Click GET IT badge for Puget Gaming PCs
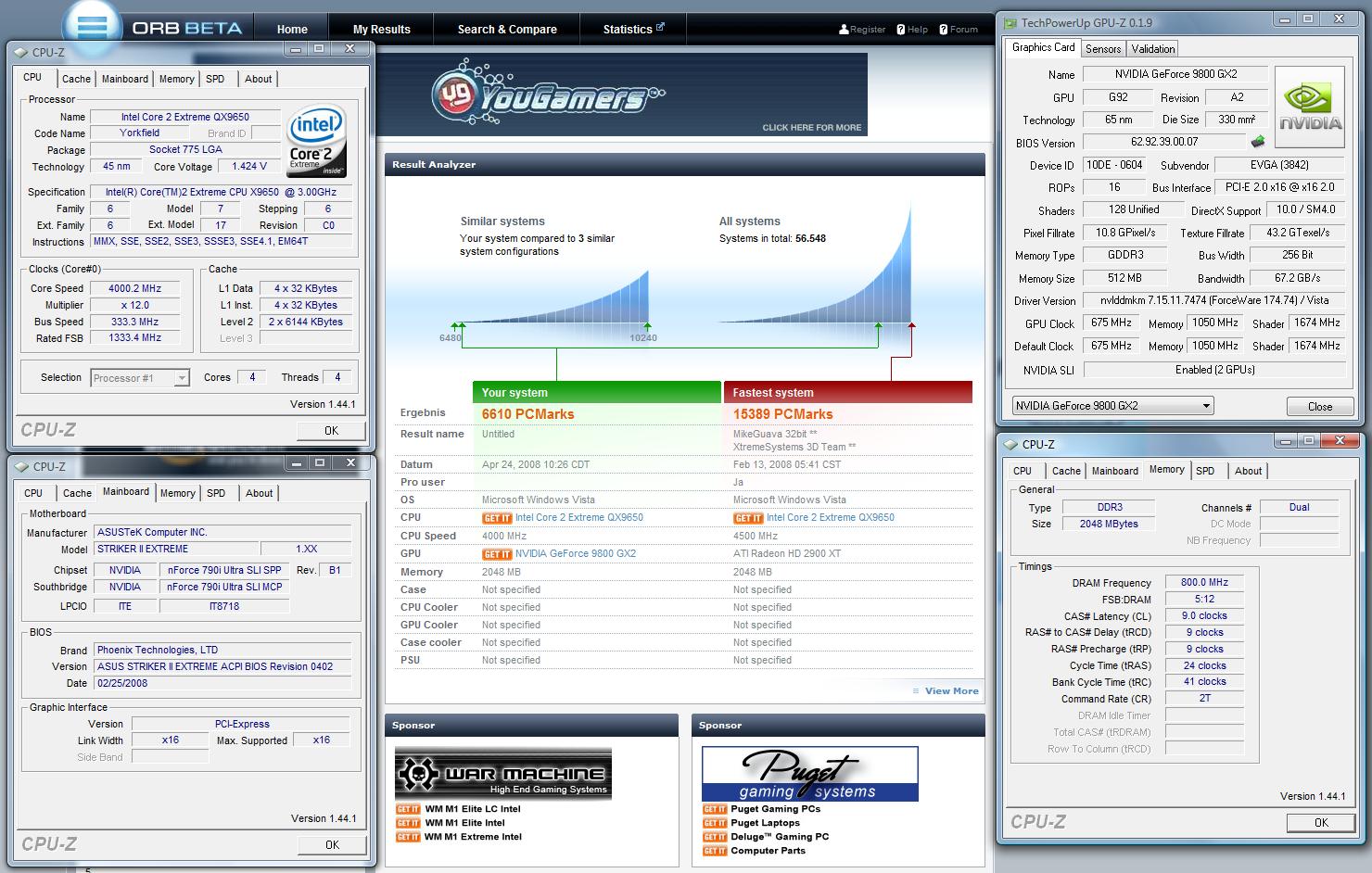This screenshot has height=873, width=1372. 715,809
